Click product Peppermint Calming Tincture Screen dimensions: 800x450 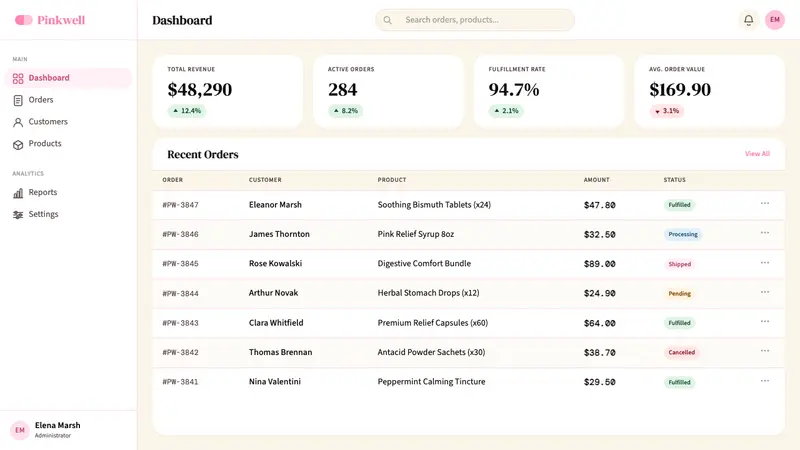pyautogui.click(x=431, y=382)
